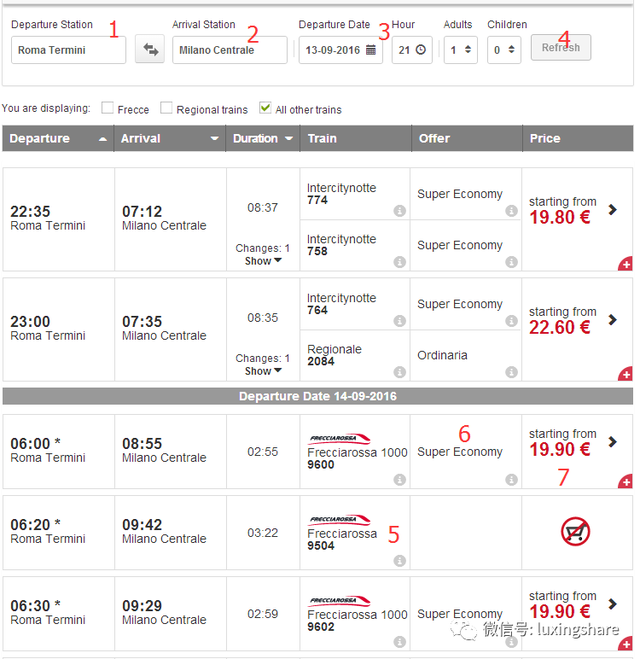Viewport: 640px width, 659px height.
Task: Adjust the Adults count stepper
Action: coord(468,50)
